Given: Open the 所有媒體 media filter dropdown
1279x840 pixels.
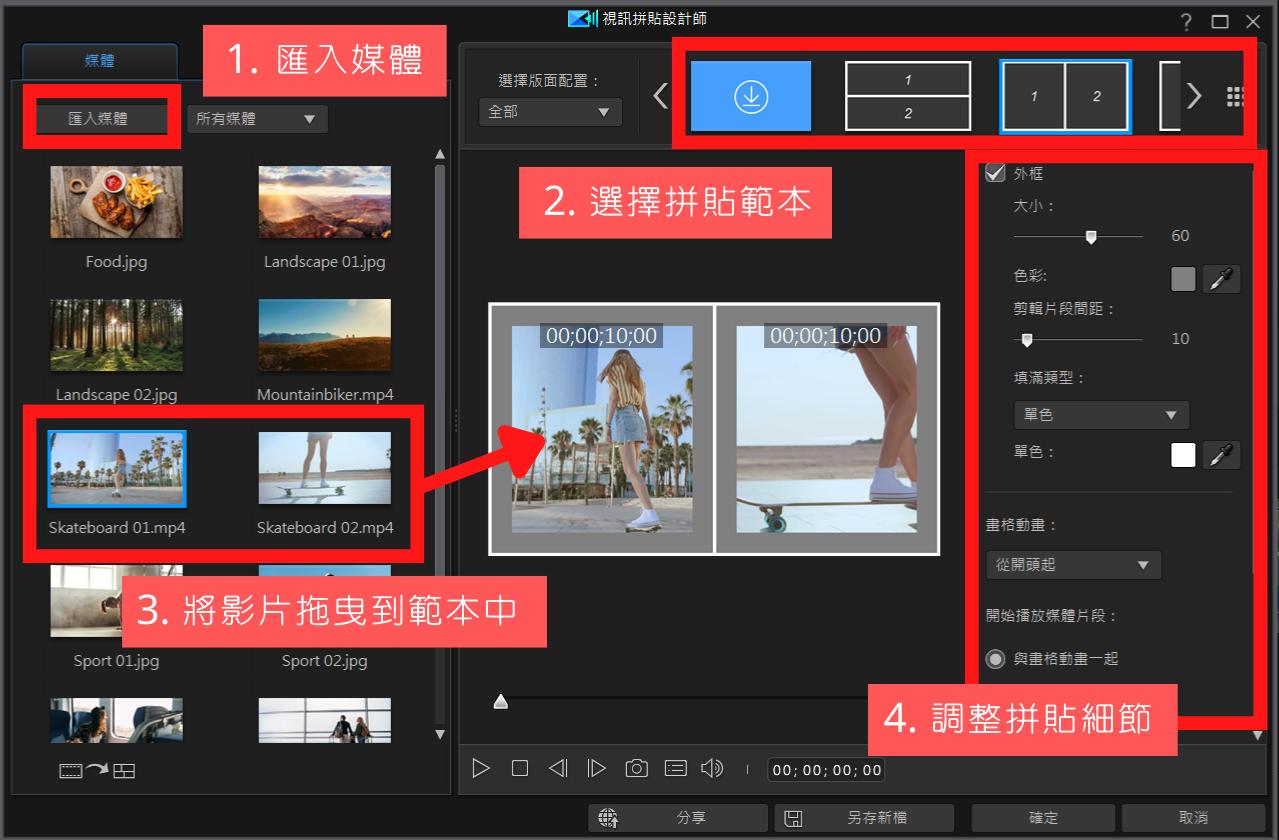Looking at the screenshot, I should (x=257, y=119).
